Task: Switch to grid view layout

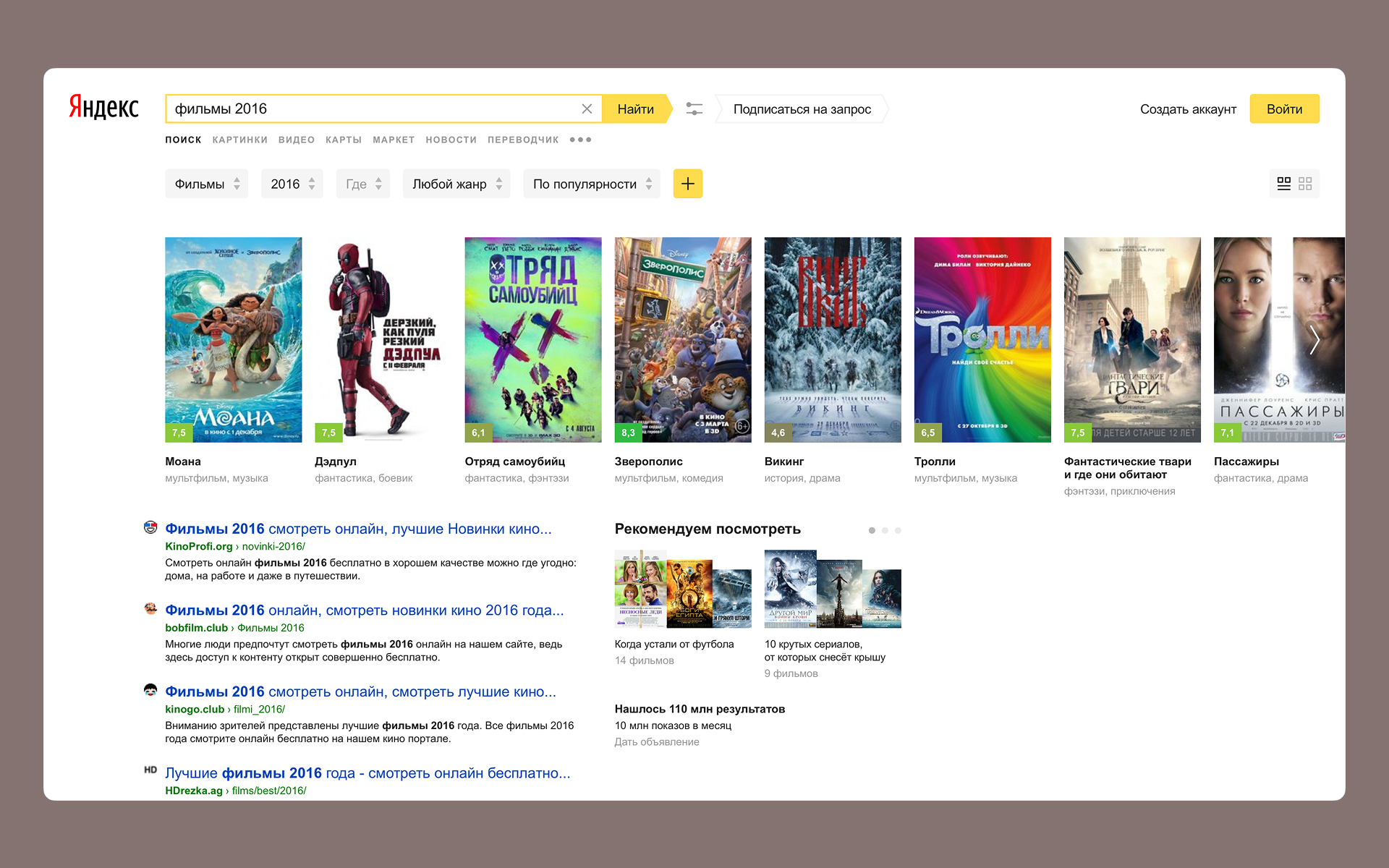Action: (1305, 184)
